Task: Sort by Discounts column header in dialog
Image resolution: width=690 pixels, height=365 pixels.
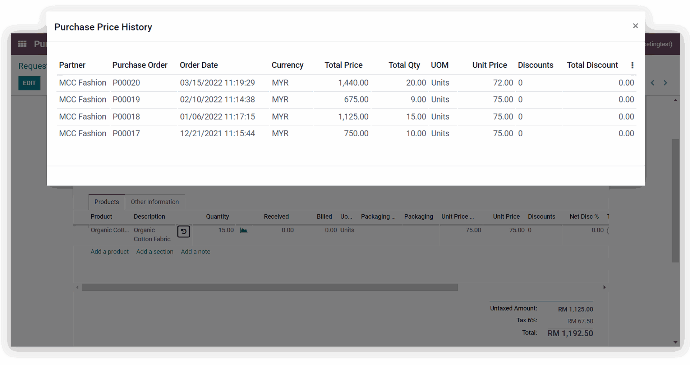Action: pos(536,65)
